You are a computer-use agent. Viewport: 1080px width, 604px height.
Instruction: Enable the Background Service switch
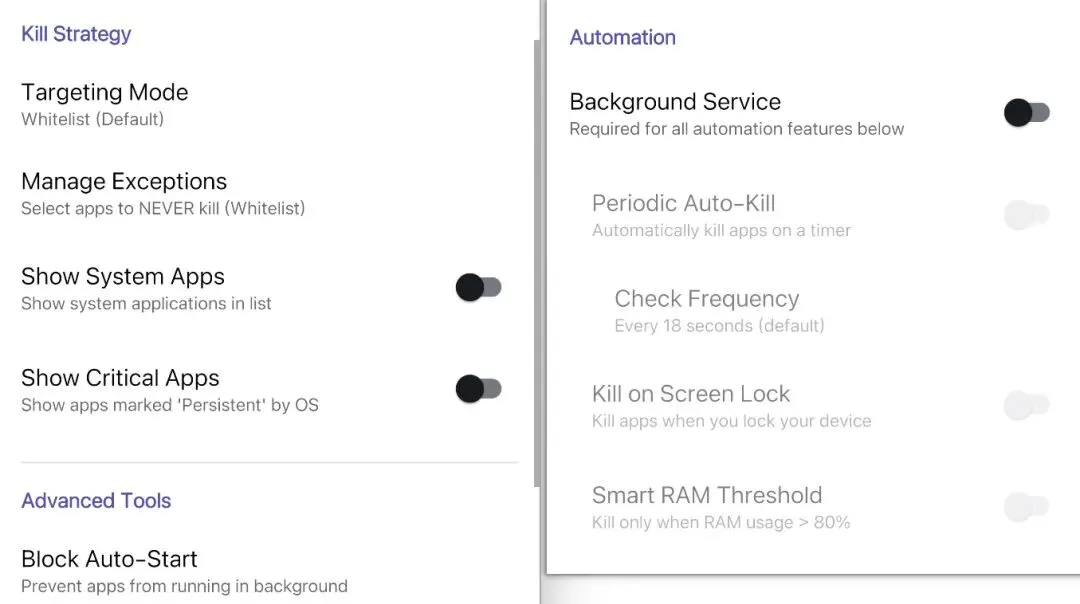click(x=1026, y=112)
